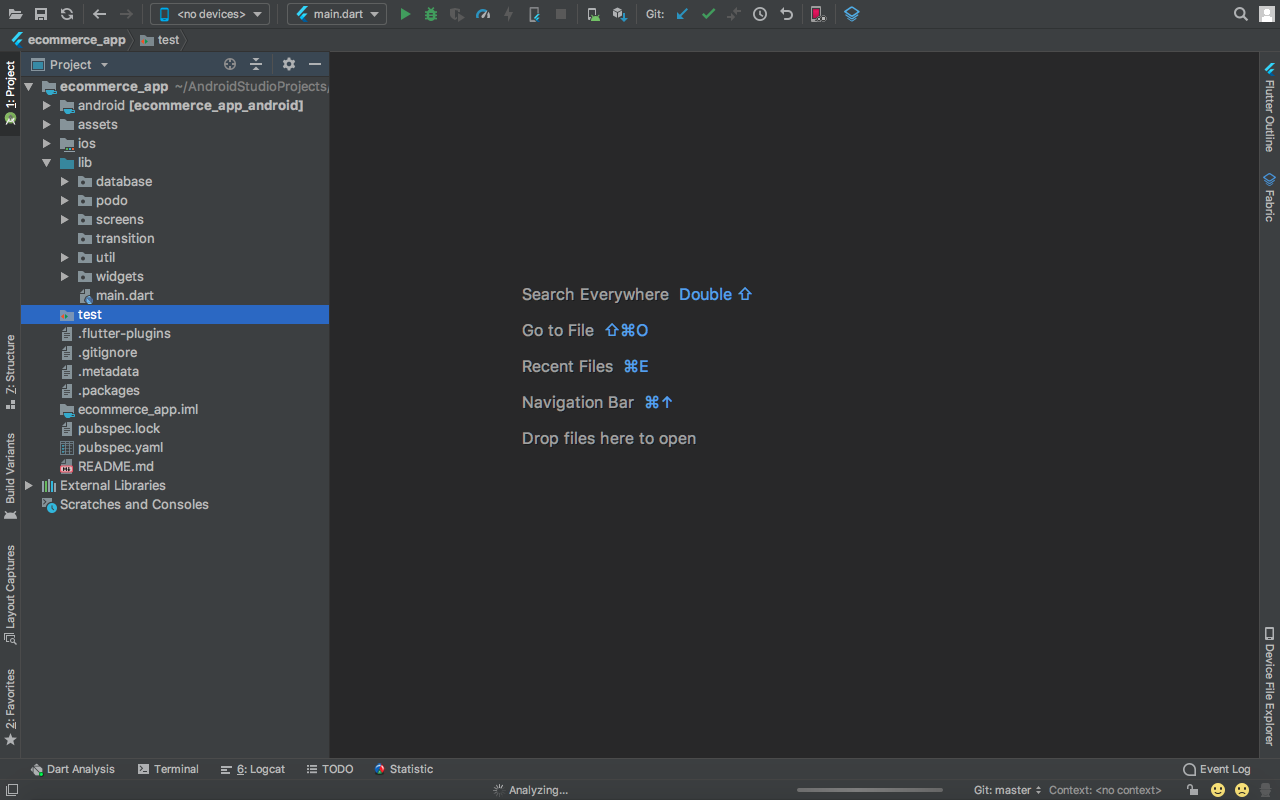Expand the podo folder
Image resolution: width=1280 pixels, height=800 pixels.
point(65,200)
